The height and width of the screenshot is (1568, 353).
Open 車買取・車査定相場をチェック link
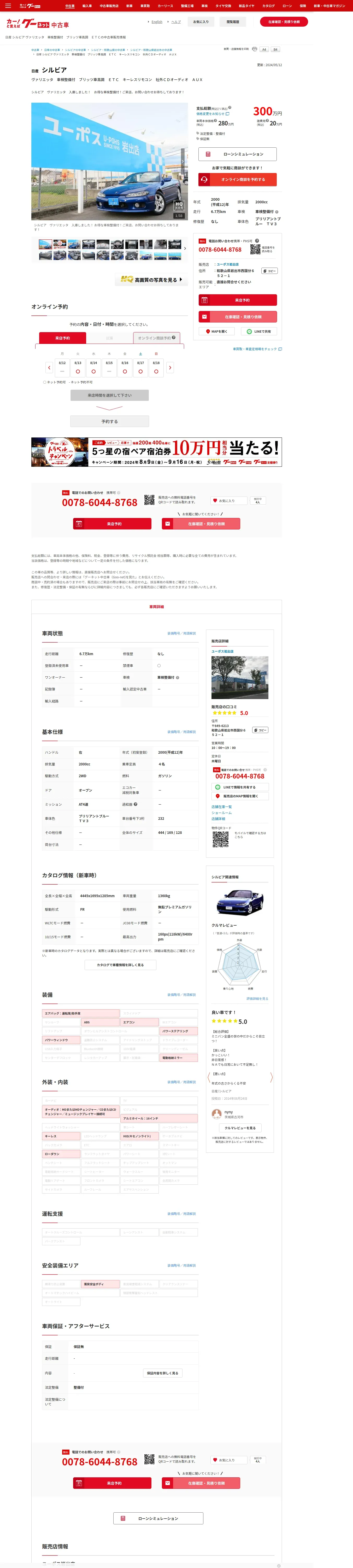click(257, 349)
